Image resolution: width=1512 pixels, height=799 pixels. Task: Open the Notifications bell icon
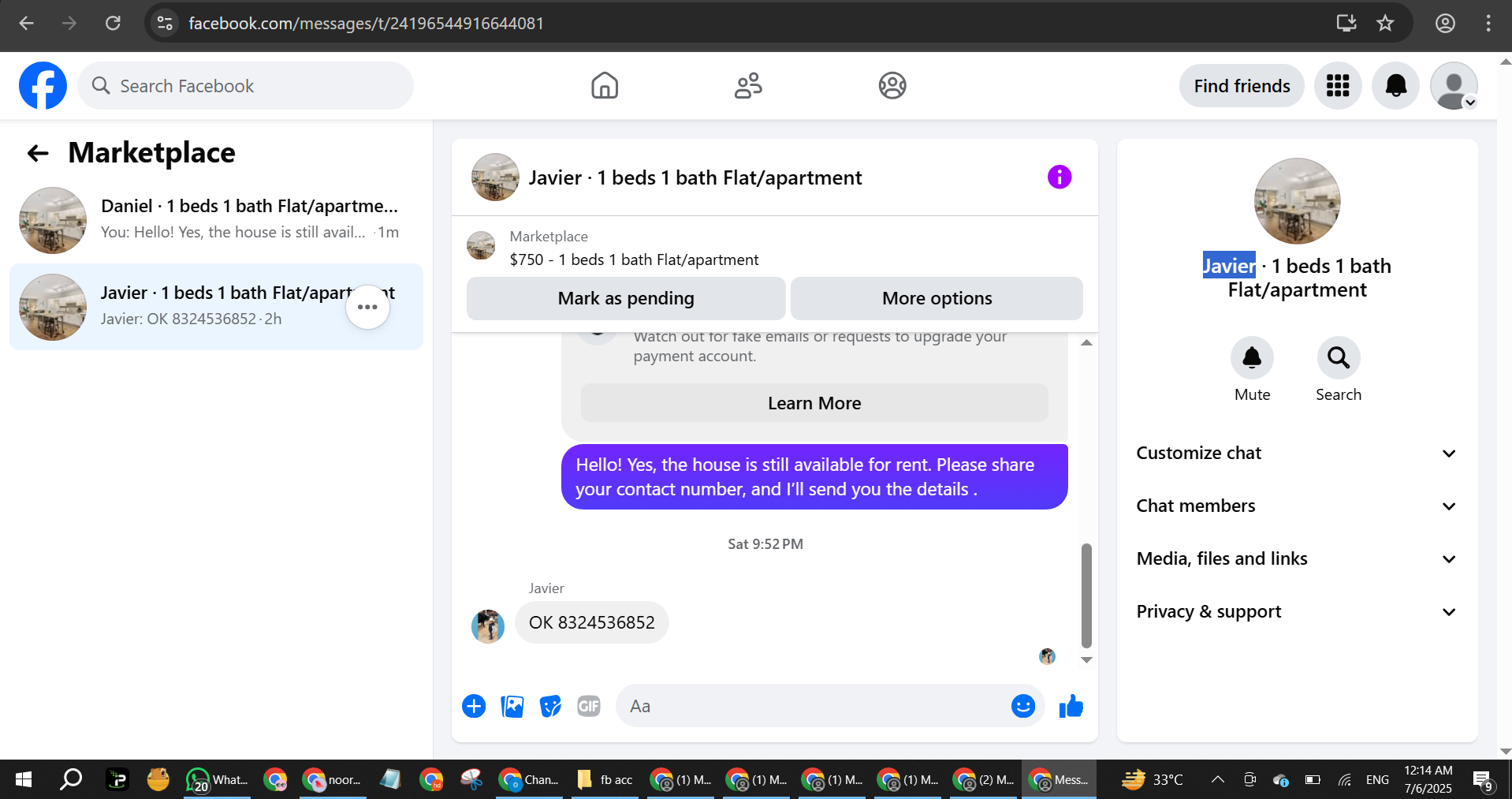[x=1395, y=86]
